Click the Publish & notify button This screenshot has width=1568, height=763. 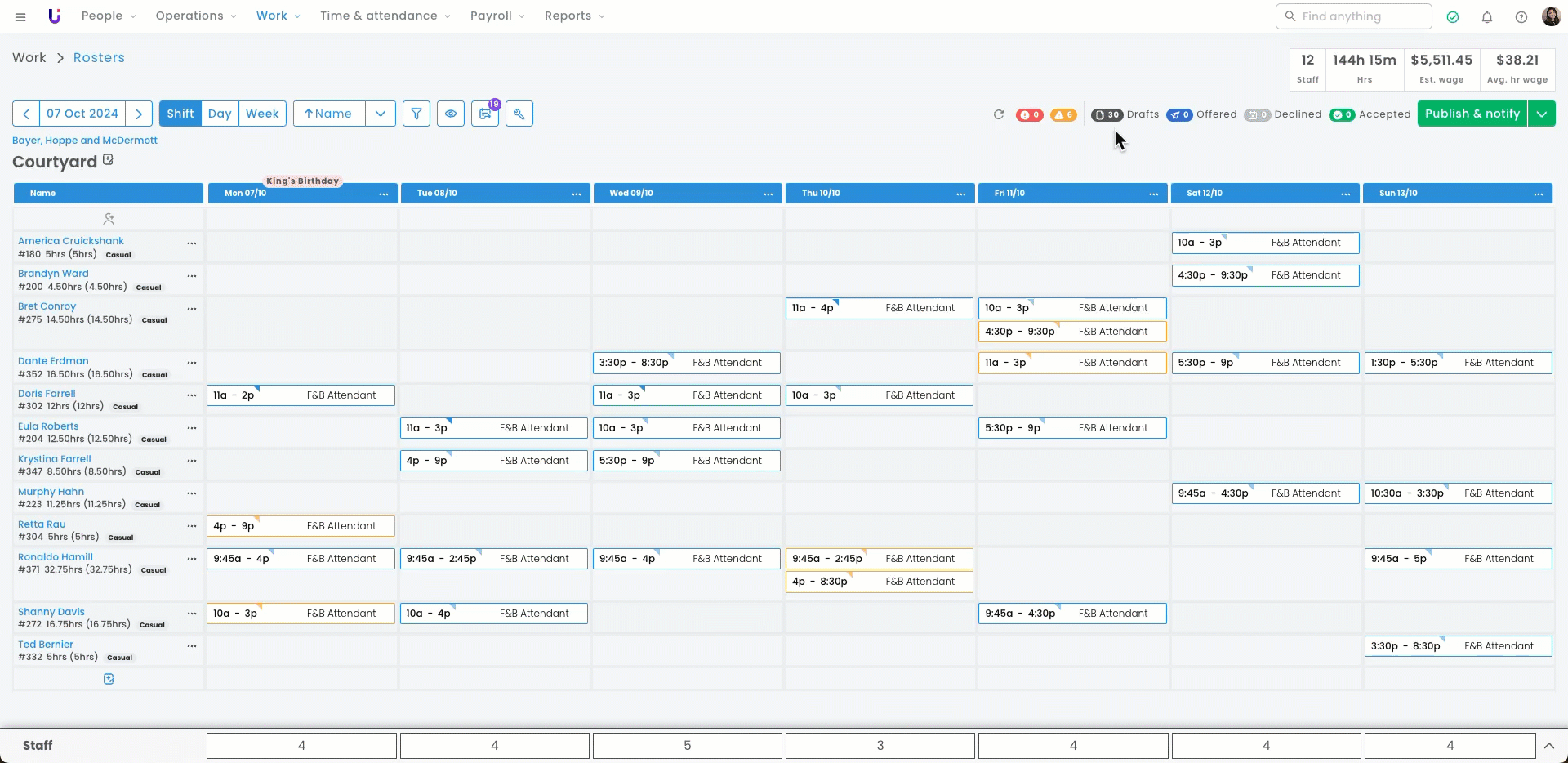tap(1472, 114)
